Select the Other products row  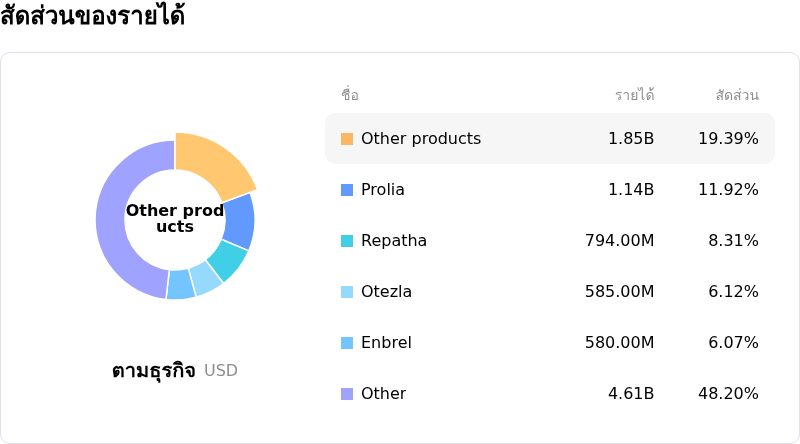(549, 139)
